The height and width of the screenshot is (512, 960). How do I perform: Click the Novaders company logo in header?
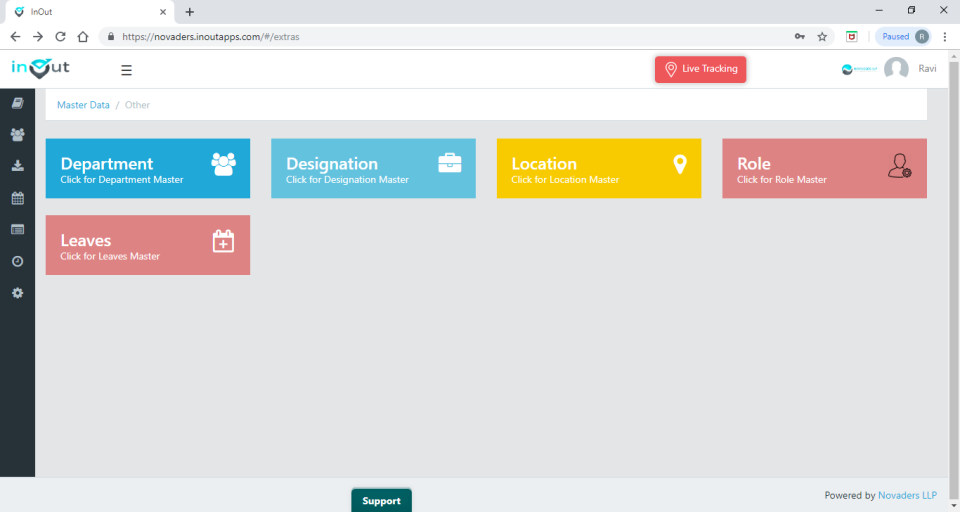(859, 69)
